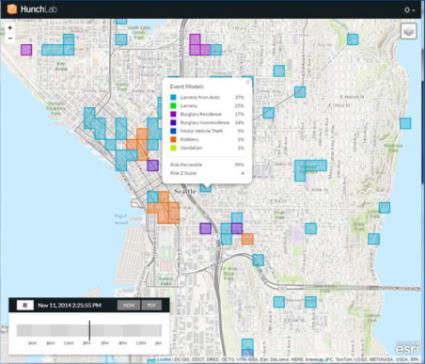Click the Seattle city label on map

tap(185, 191)
